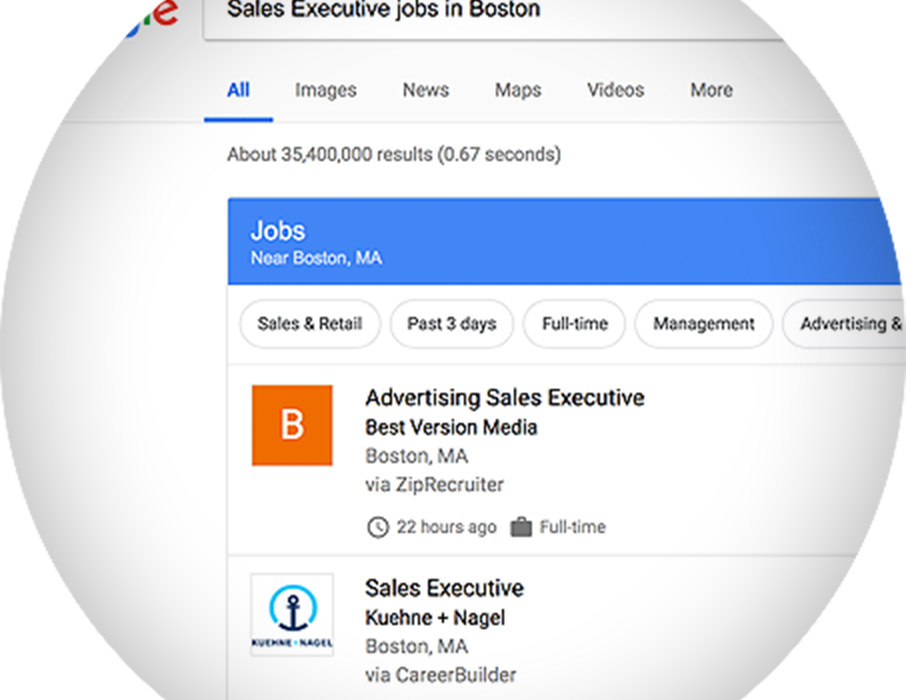Click the 22 hours ago posting time
This screenshot has height=700, width=906.
tap(446, 527)
